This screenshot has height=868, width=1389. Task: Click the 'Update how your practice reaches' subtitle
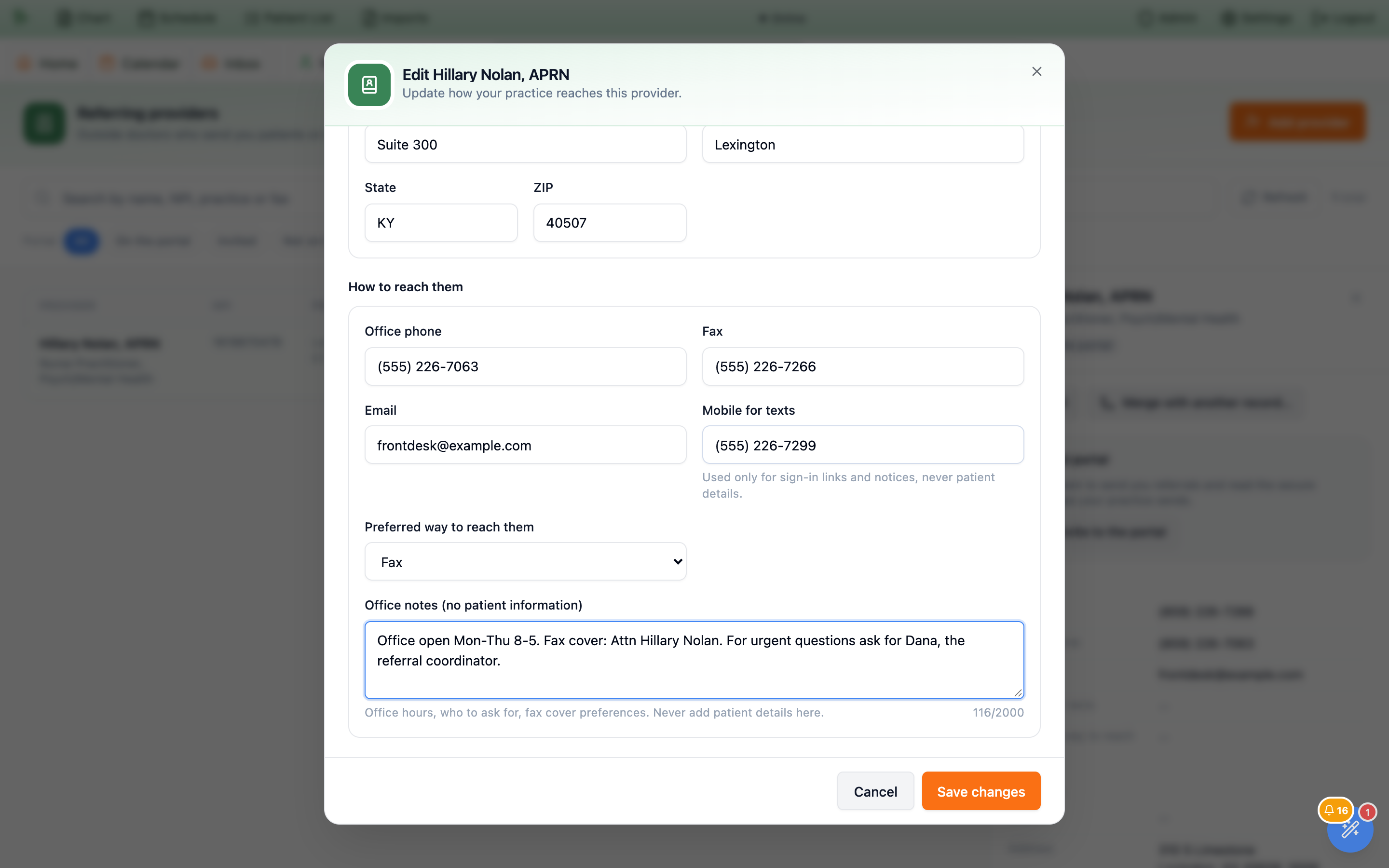coord(542,93)
